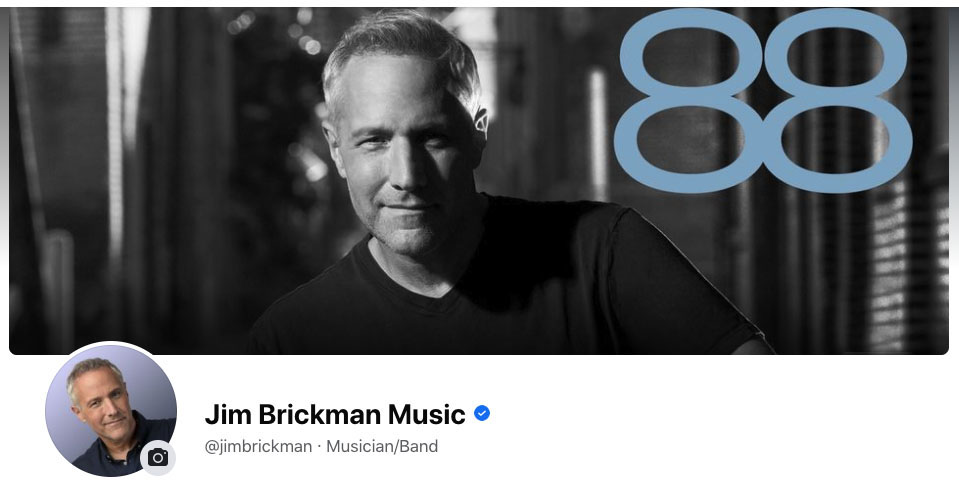Image resolution: width=959 pixels, height=489 pixels.
Task: Click the black t-shirt in cover photo
Action: pos(508,287)
